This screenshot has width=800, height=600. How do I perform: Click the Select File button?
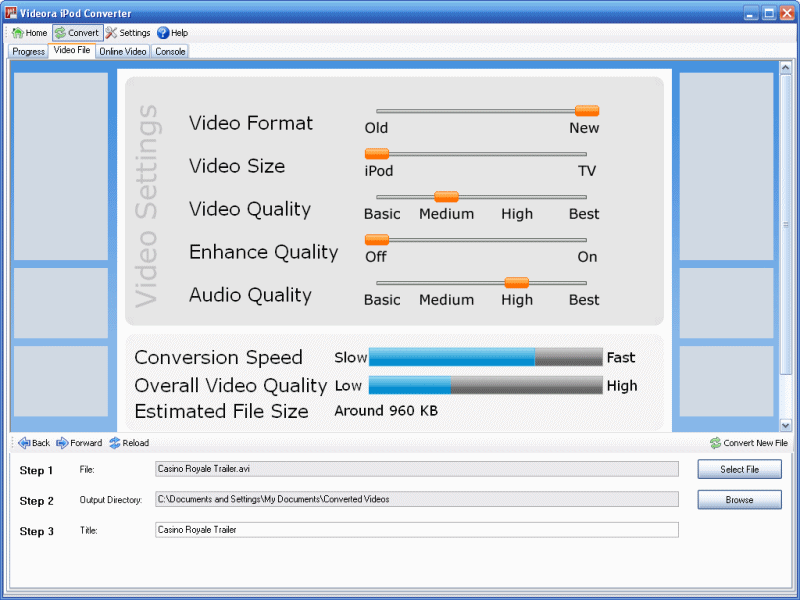point(739,469)
